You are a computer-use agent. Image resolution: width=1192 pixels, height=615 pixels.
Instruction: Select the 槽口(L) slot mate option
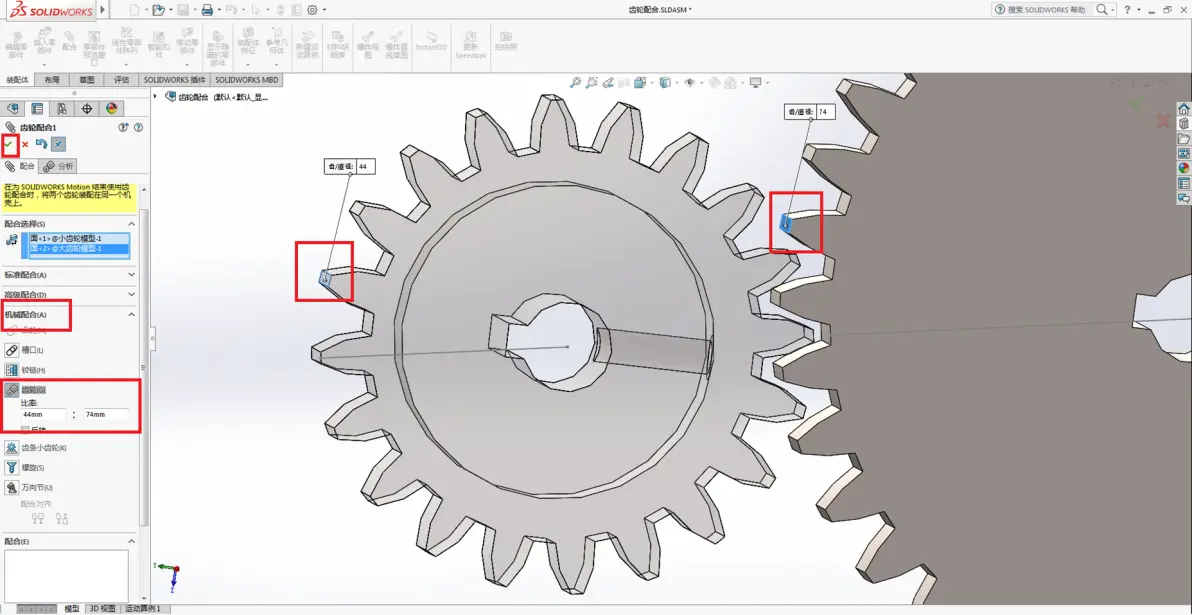tap(24, 350)
